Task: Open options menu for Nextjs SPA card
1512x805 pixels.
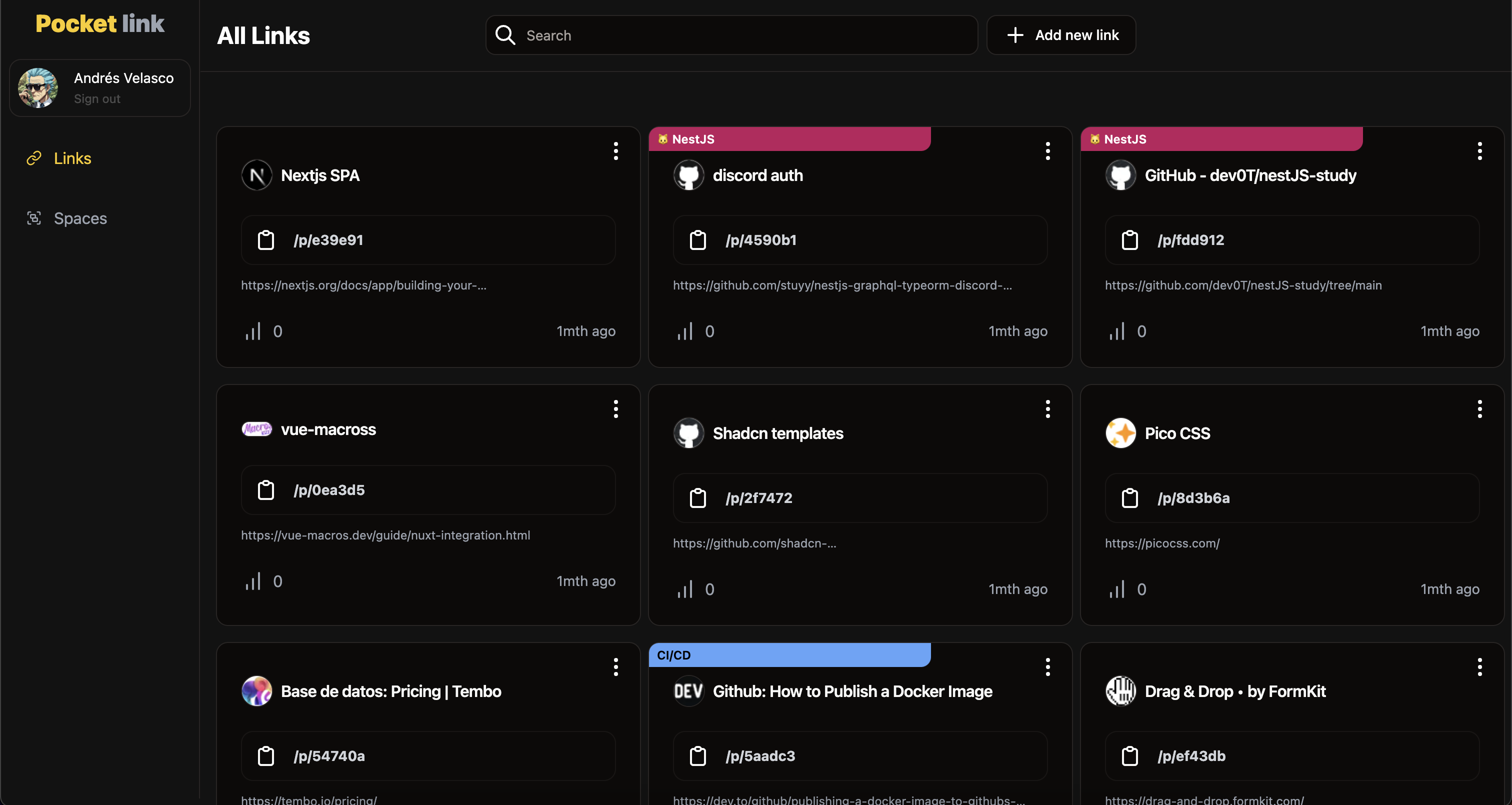Action: [x=615, y=151]
